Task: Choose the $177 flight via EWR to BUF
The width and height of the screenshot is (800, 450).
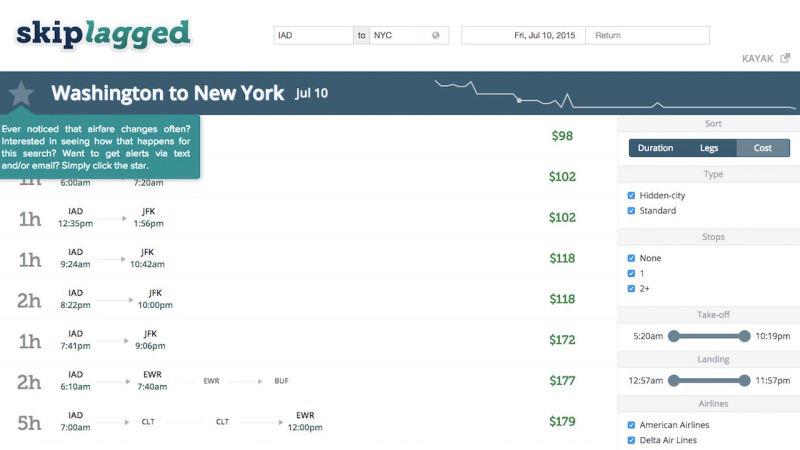Action: click(300, 381)
